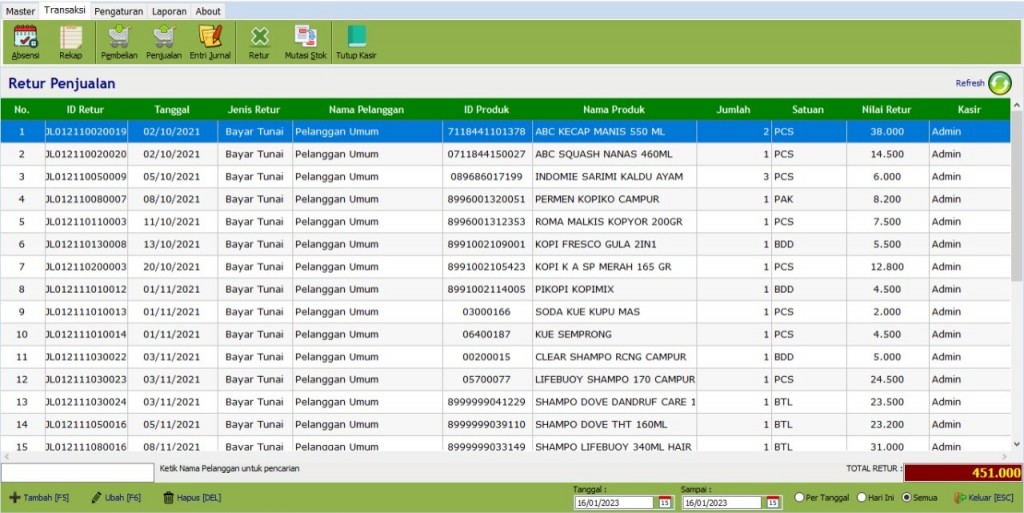Select row KOPI FRESCO GULA 2IN1
Image resolution: width=1024 pixels, height=513 pixels.
pyautogui.click(x=505, y=244)
